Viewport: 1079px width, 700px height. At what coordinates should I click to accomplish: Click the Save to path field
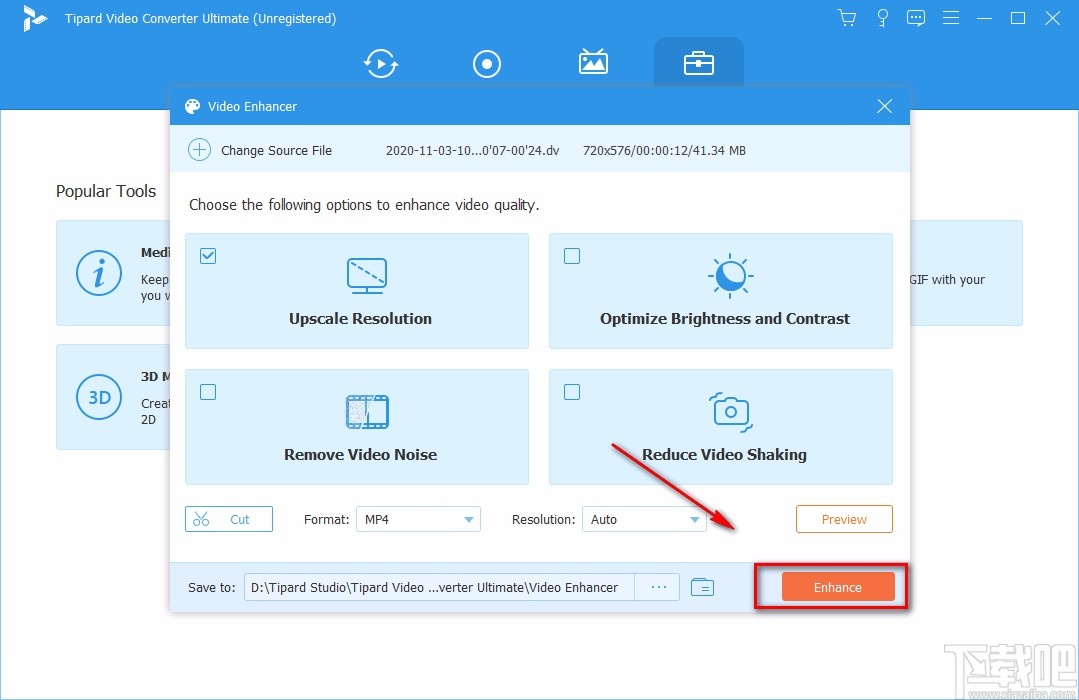click(437, 587)
